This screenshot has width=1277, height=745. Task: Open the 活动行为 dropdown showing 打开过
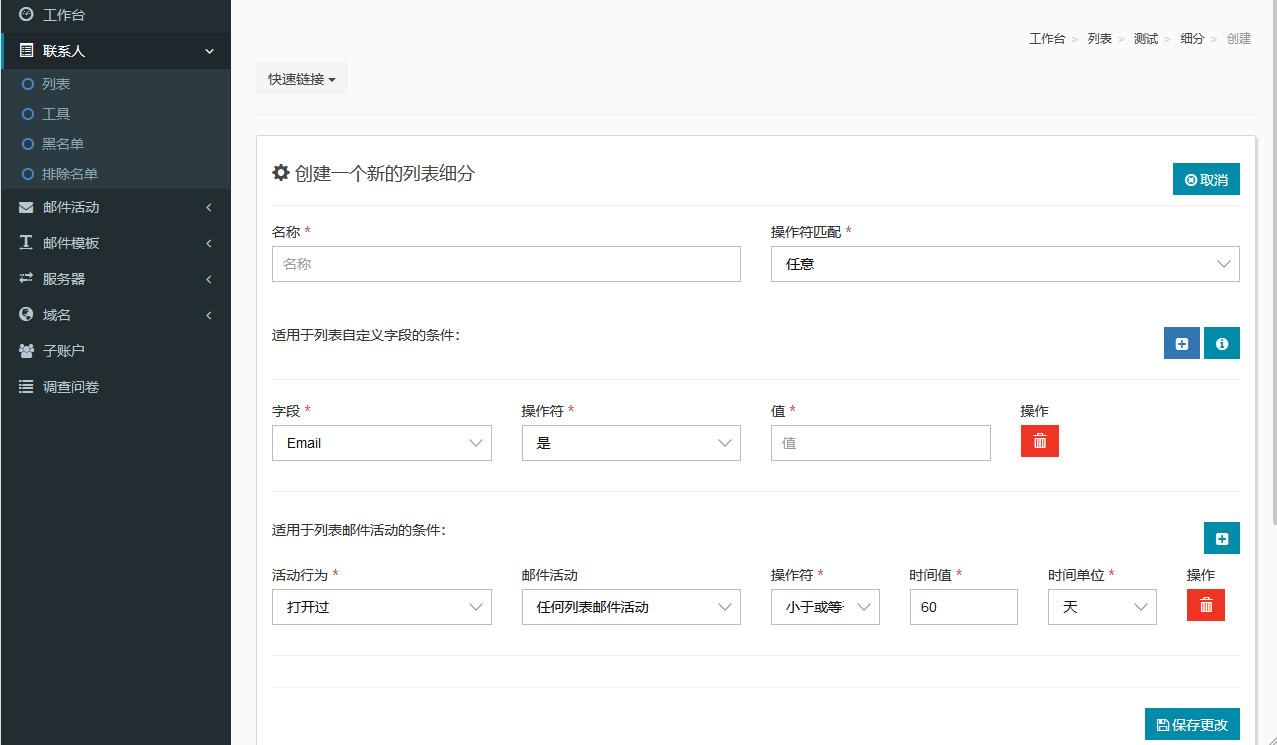pos(382,607)
